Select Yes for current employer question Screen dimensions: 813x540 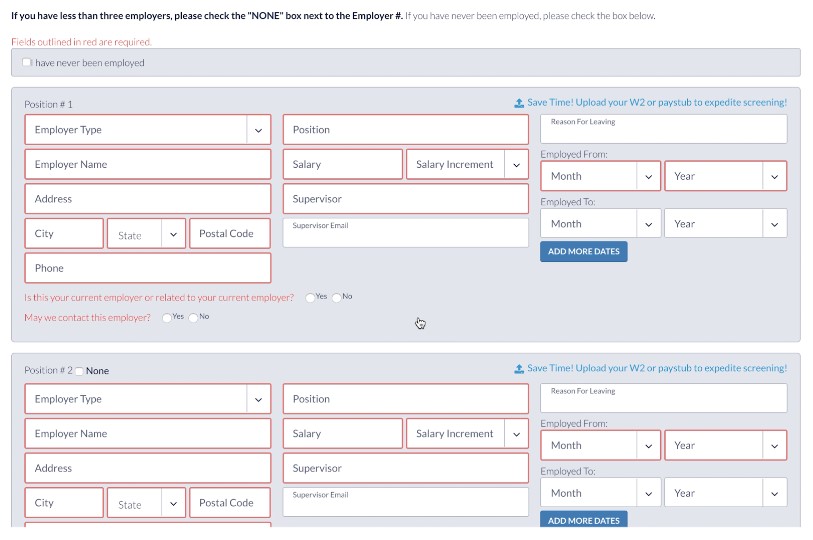[311, 297]
